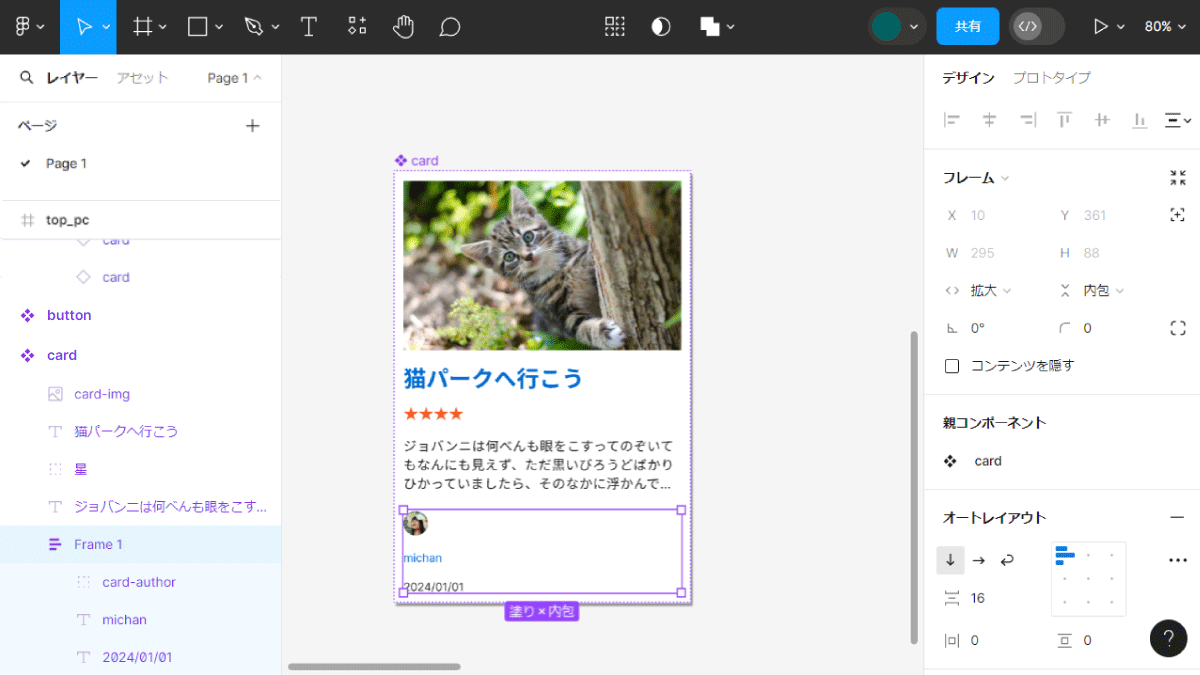Image resolution: width=1200 pixels, height=675 pixels.
Task: Open shape tools dropdown arrow
Action: coord(219,27)
